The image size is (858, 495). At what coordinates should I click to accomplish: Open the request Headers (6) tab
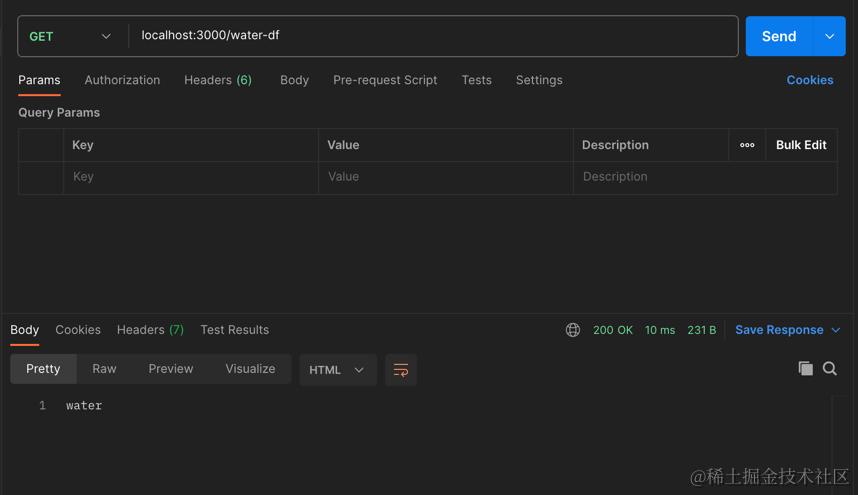click(x=217, y=80)
